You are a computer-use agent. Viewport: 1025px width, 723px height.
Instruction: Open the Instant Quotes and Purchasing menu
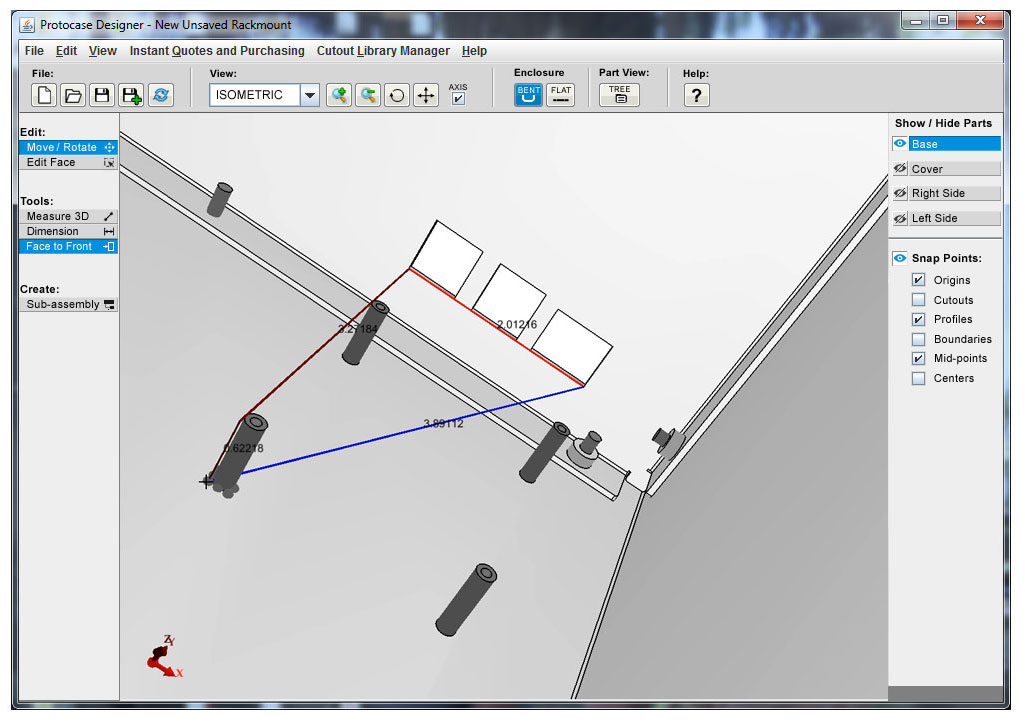tap(216, 50)
